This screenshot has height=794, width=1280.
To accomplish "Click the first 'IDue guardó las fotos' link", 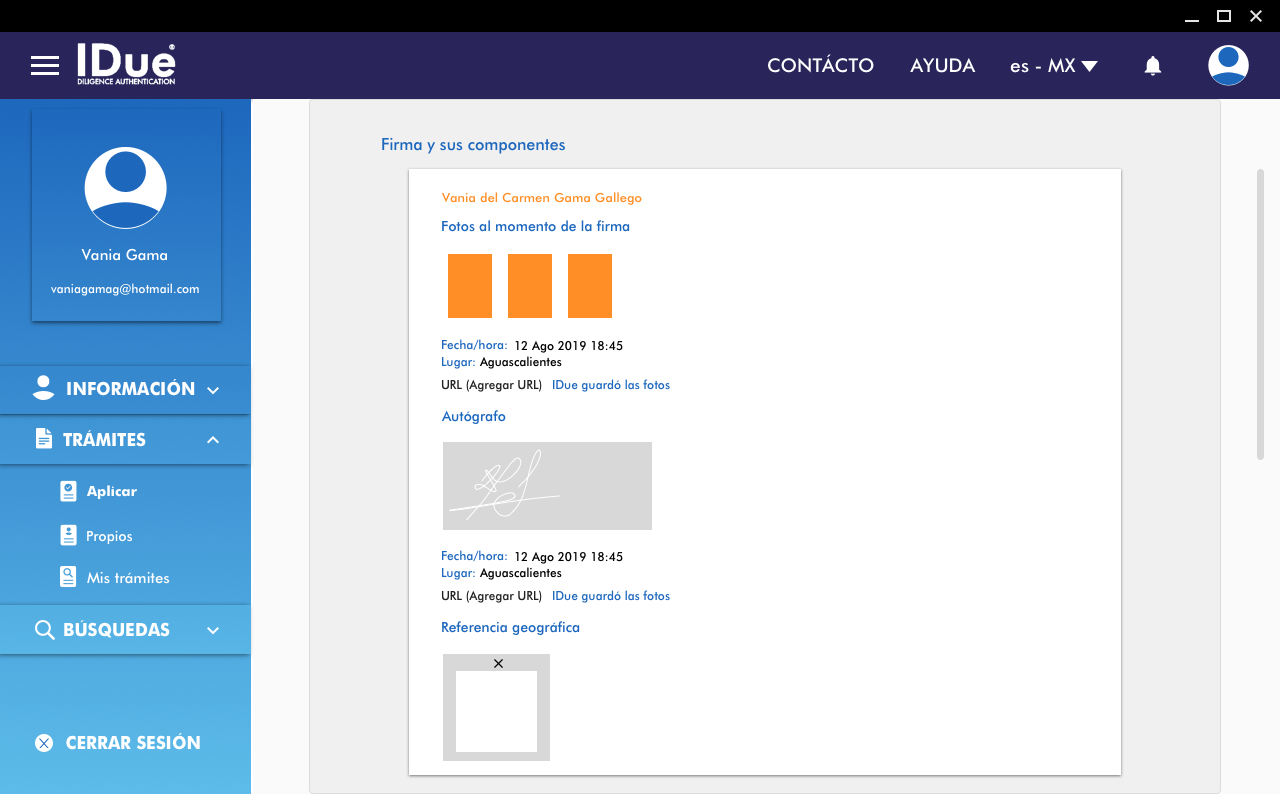I will [611, 385].
